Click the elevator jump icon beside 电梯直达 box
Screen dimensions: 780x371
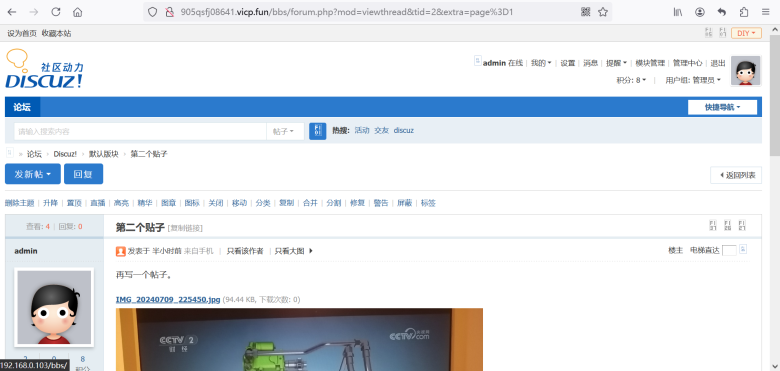[x=743, y=249]
